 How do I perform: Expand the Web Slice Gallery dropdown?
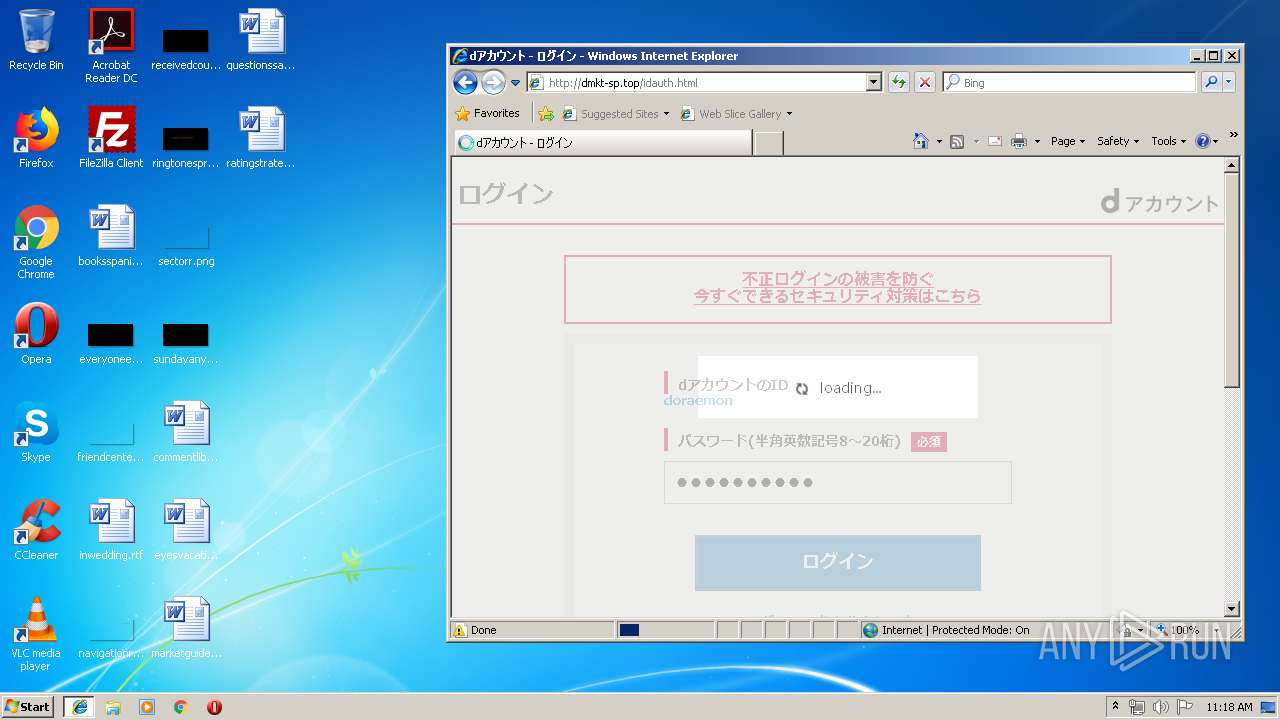click(789, 114)
